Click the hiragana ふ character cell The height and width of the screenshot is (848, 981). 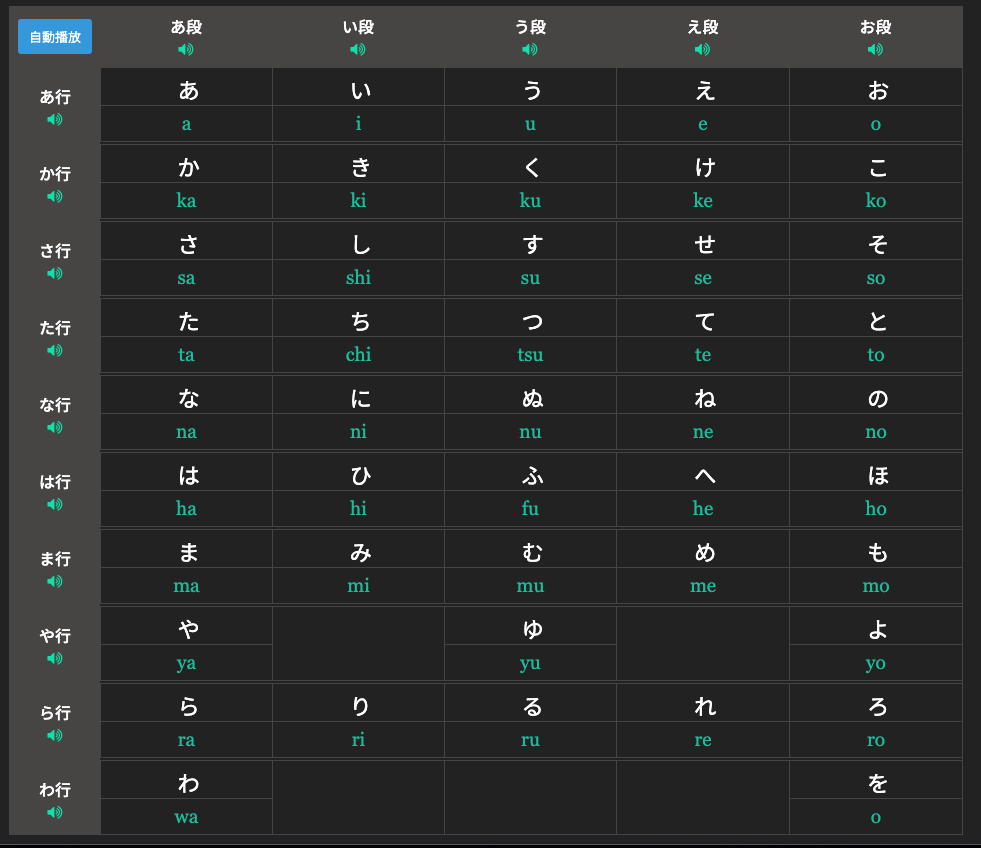531,474
